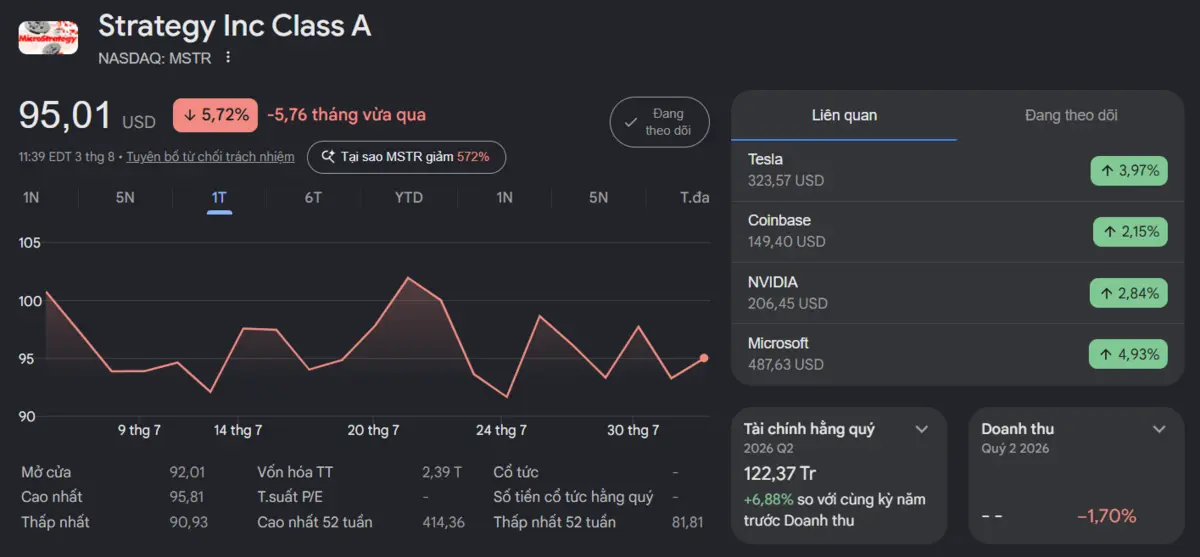Open 'Tuyên bố từ chối trách nhiệm' link
The height and width of the screenshot is (557, 1200).
coord(210,157)
